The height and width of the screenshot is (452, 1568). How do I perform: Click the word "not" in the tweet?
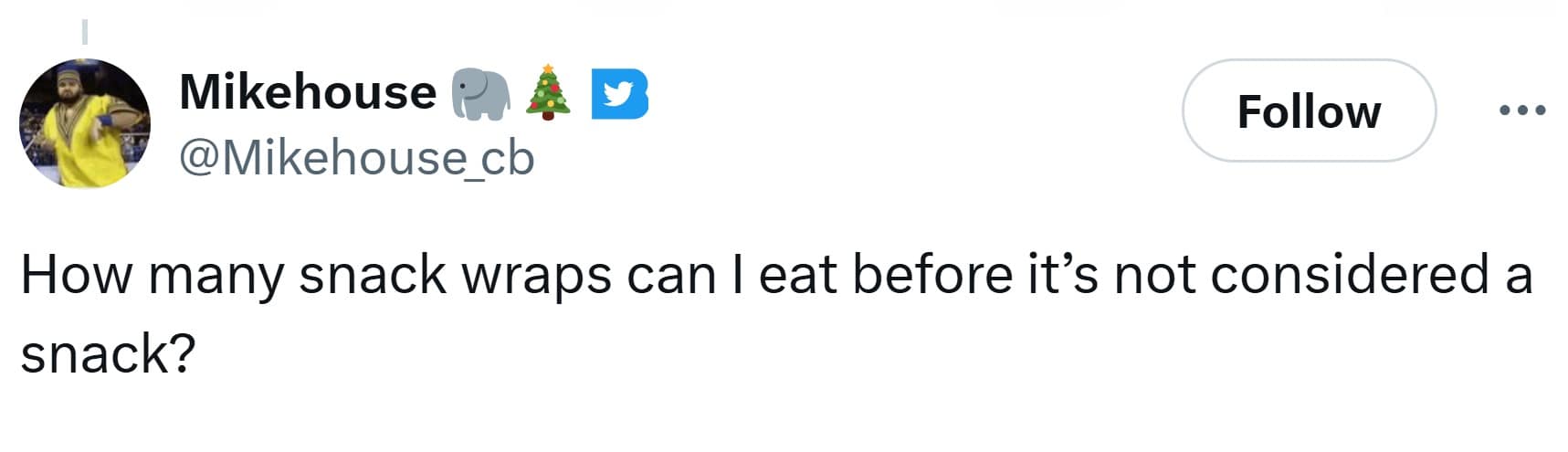1154,275
